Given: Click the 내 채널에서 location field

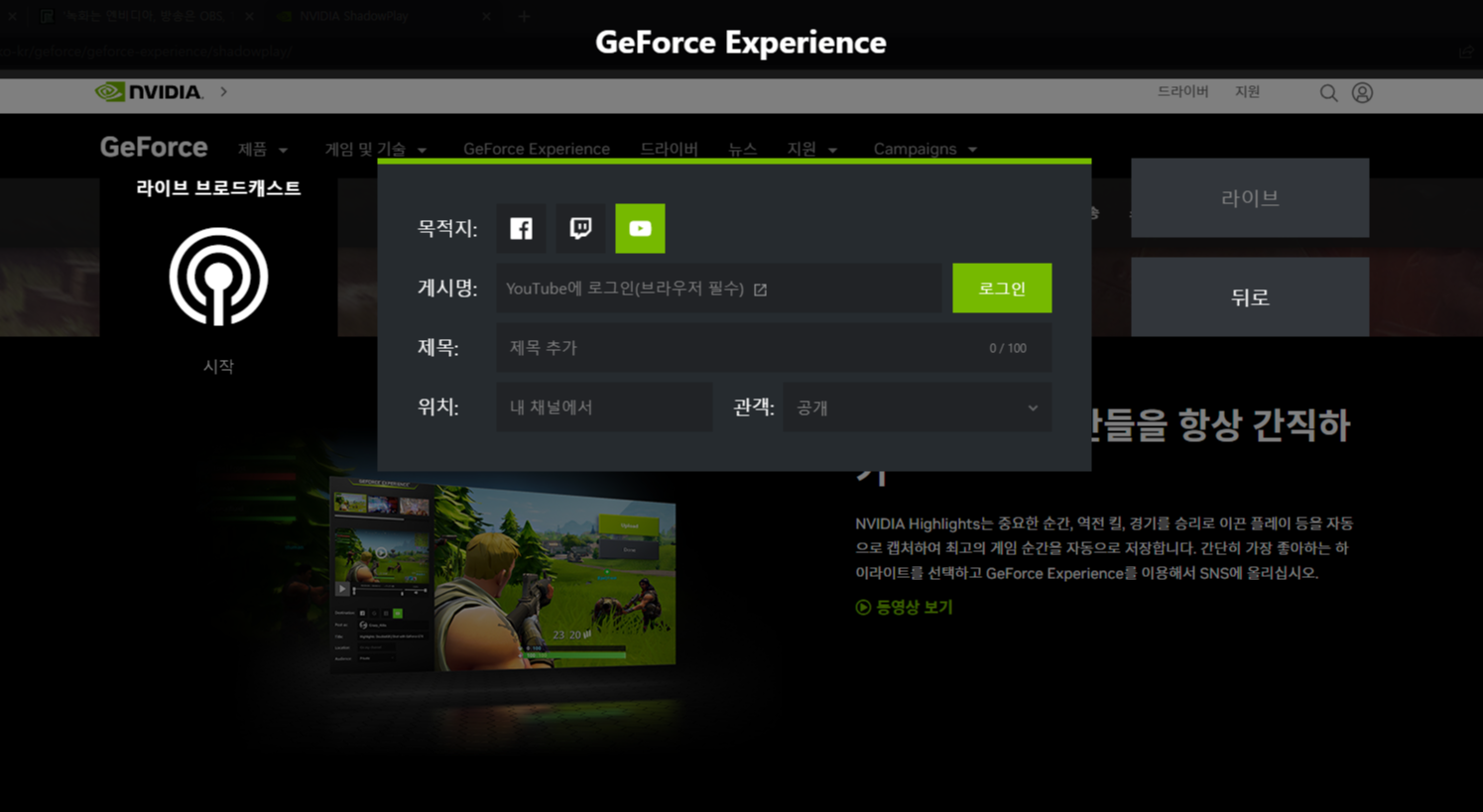Looking at the screenshot, I should 604,407.
